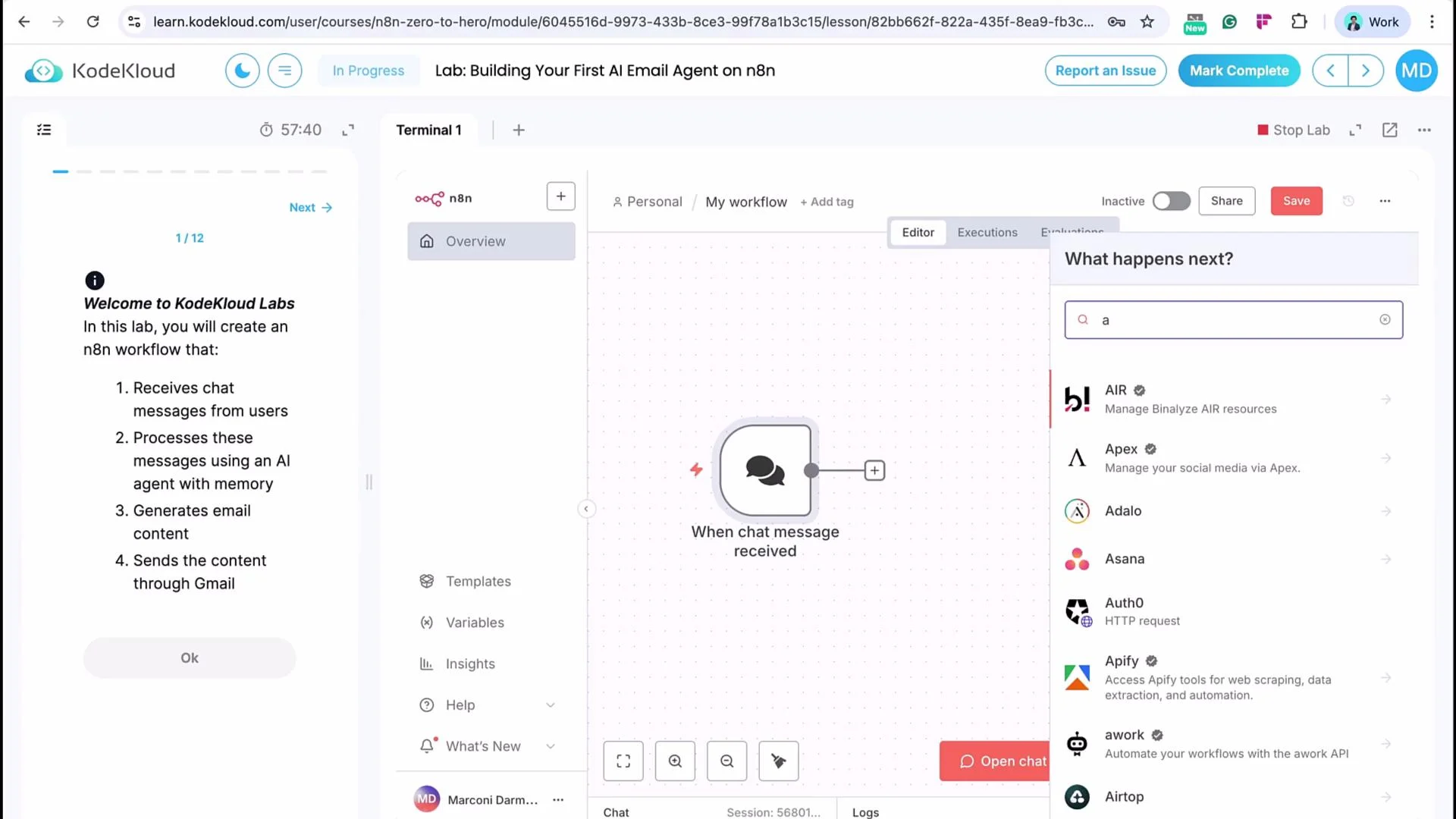1456x819 pixels.
Task: Open lab more options menu
Action: (x=1425, y=130)
